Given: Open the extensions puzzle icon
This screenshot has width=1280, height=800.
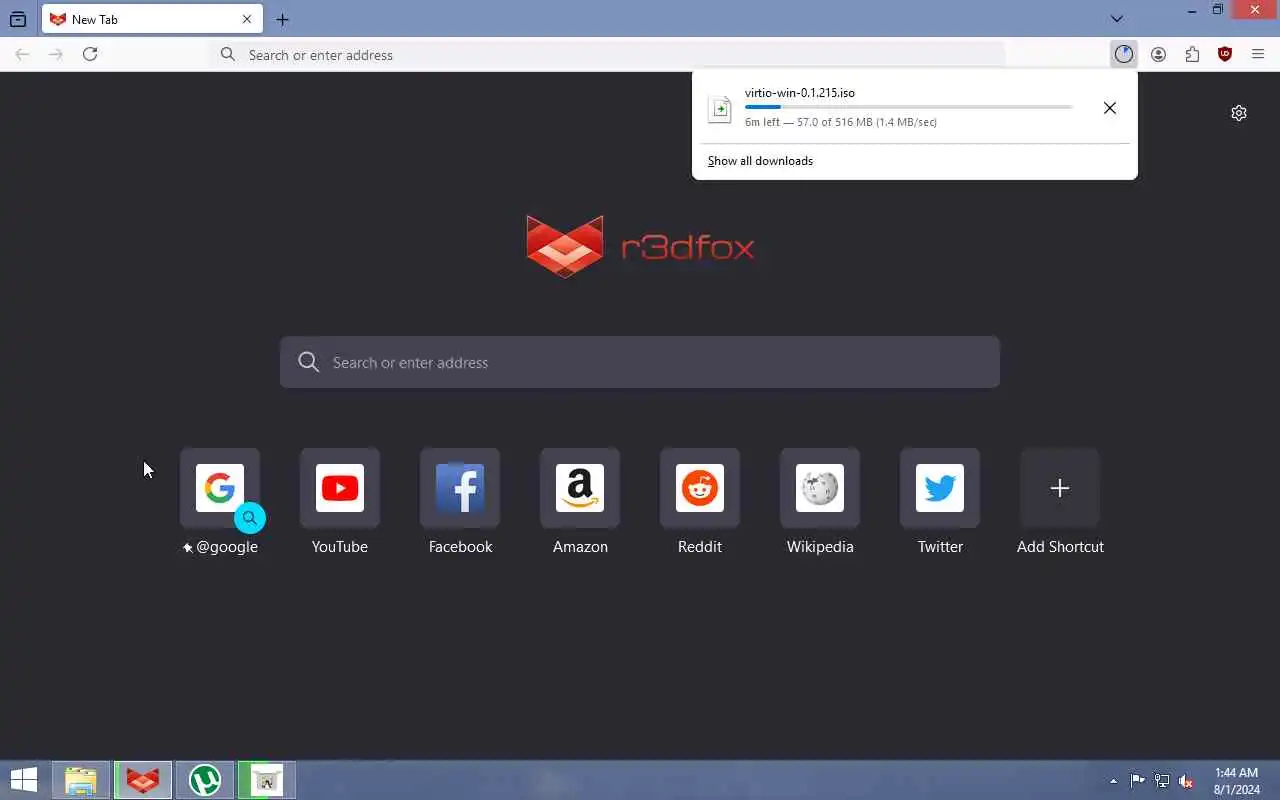Looking at the screenshot, I should click(1192, 54).
